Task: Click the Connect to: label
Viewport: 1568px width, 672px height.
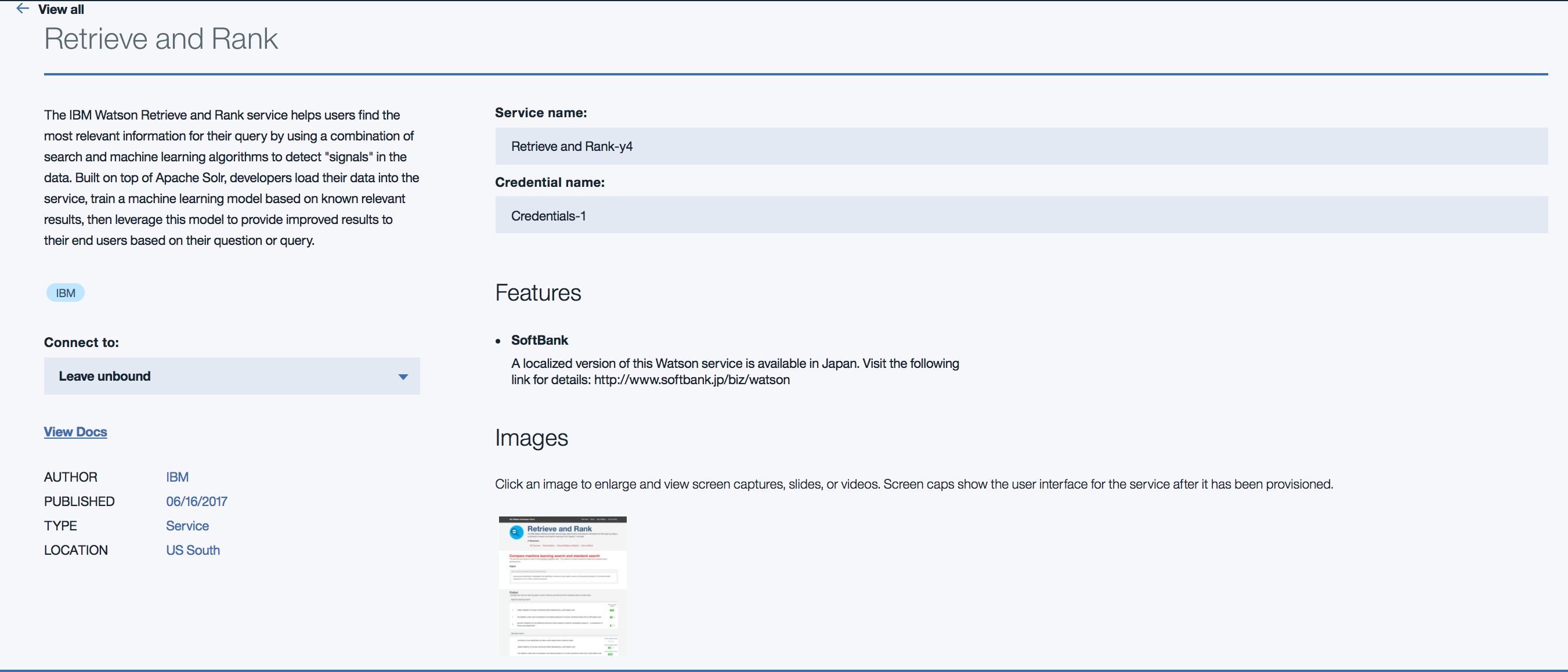Action: (x=81, y=342)
